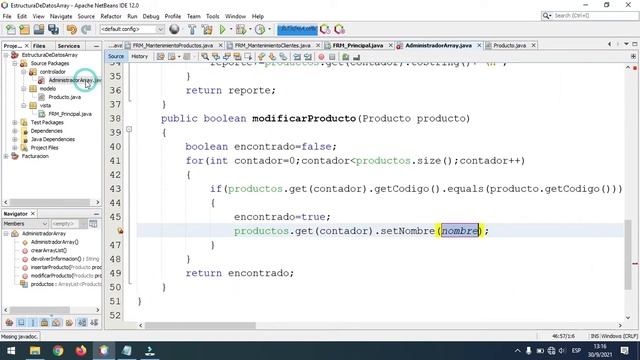Screen dimensions: 640x360
Task: Click the Undo toolbar icon
Action: (x=72, y=29)
